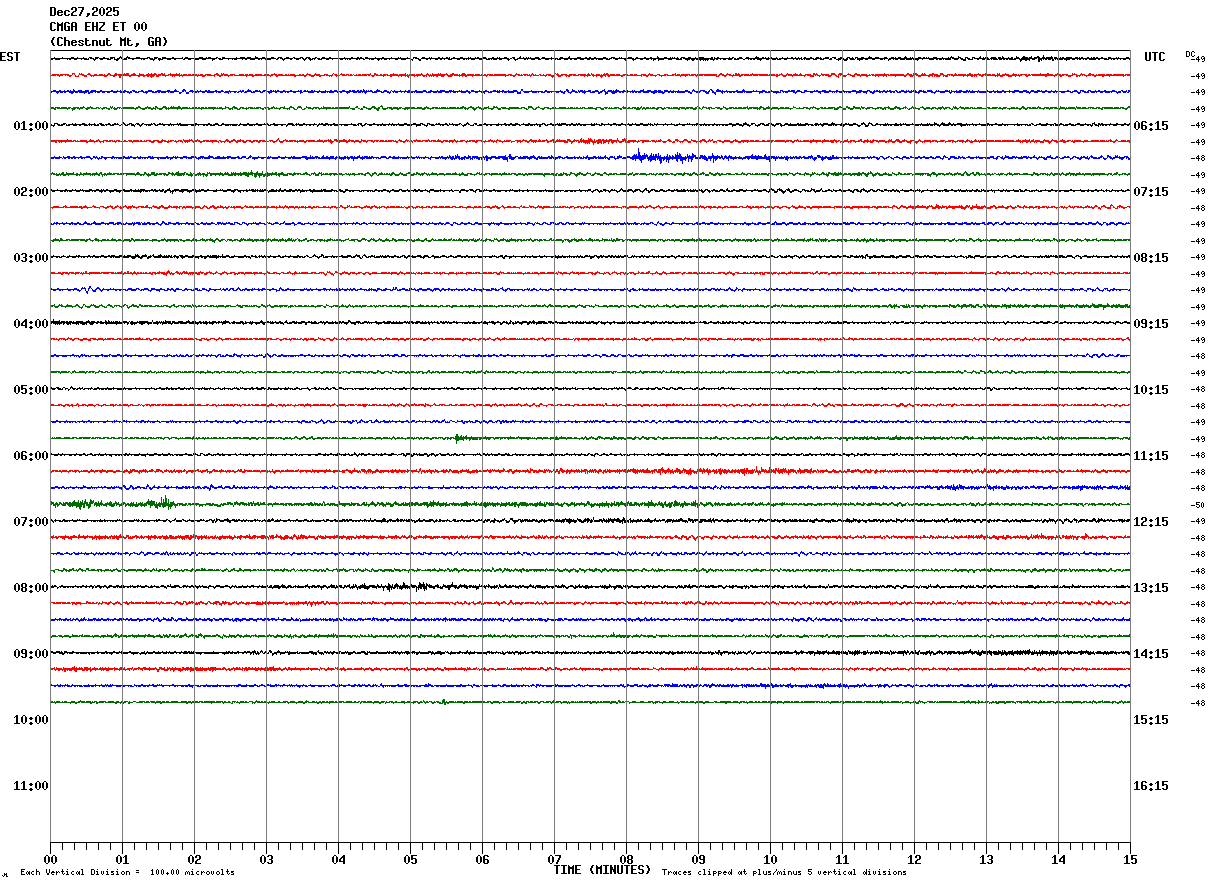Click minute tick label "06" on the time axis
Image resolution: width=1210 pixels, height=886 pixels.
point(482,859)
